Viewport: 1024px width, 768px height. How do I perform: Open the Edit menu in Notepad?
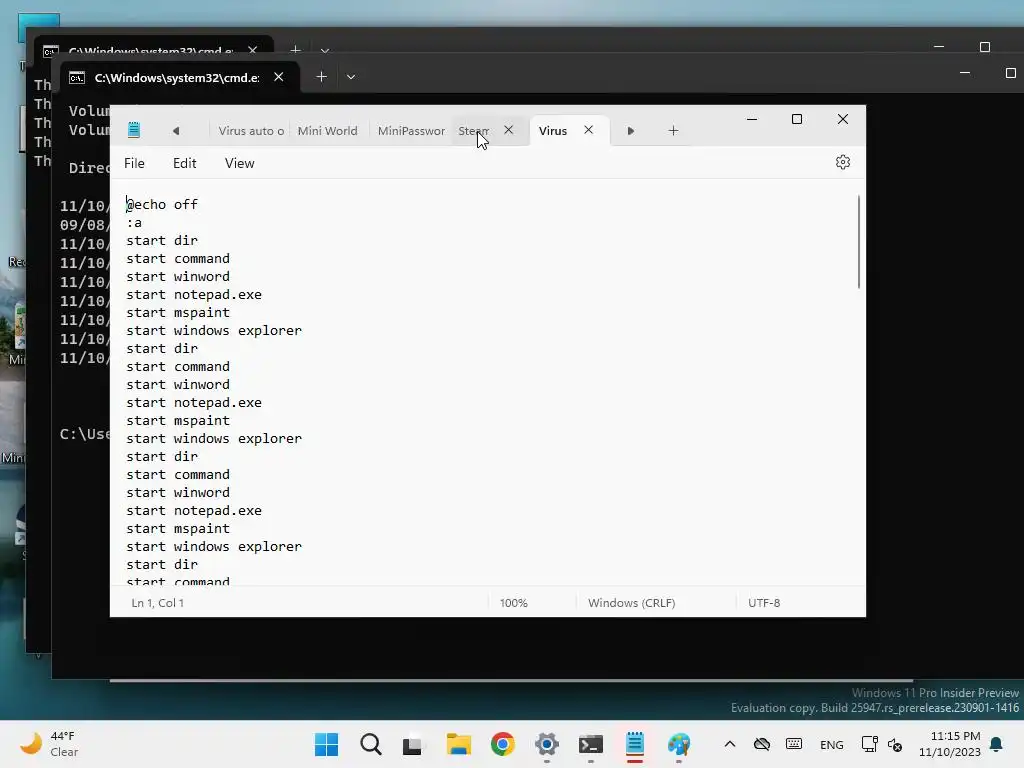click(x=184, y=163)
